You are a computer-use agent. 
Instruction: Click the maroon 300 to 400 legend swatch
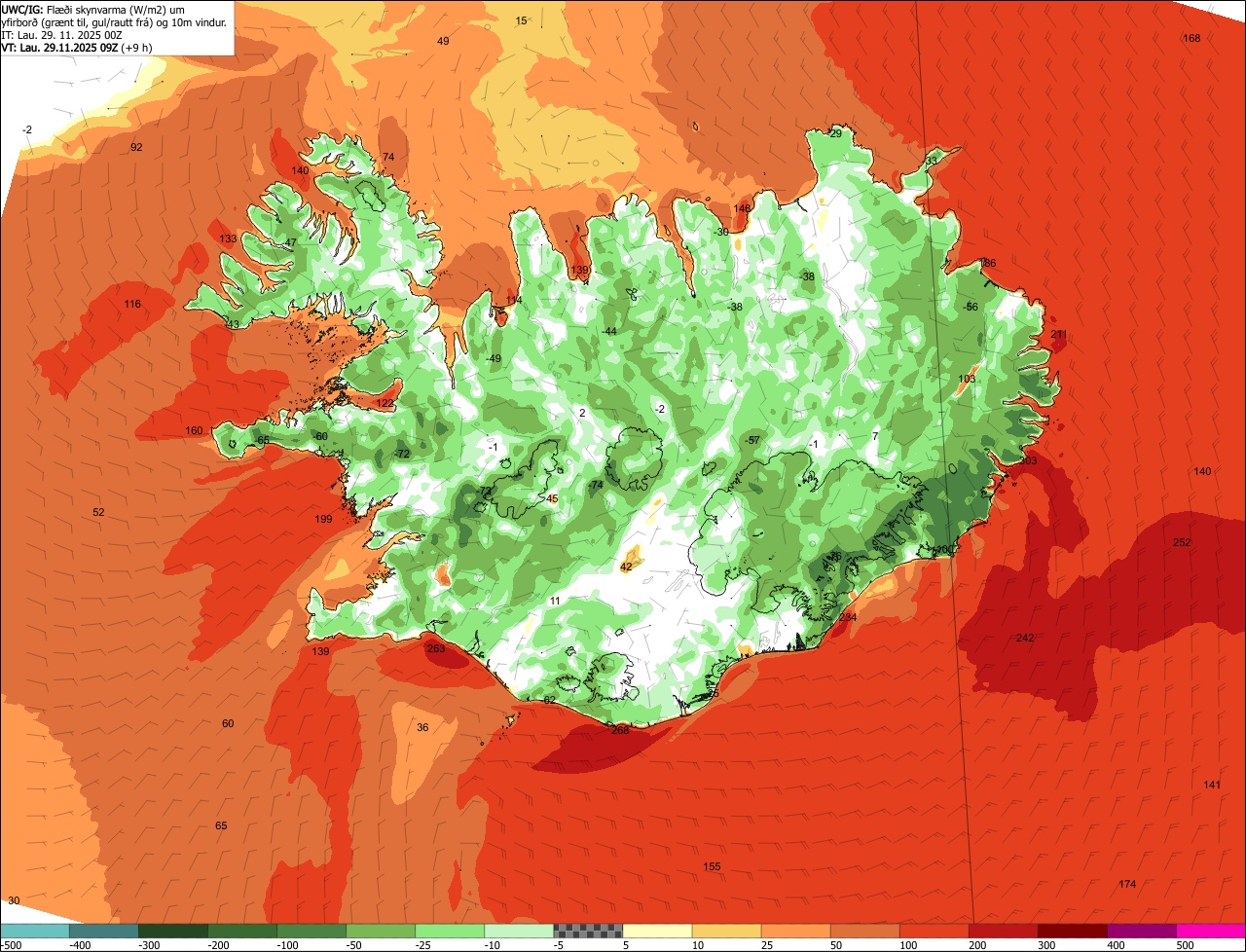tap(1072, 931)
